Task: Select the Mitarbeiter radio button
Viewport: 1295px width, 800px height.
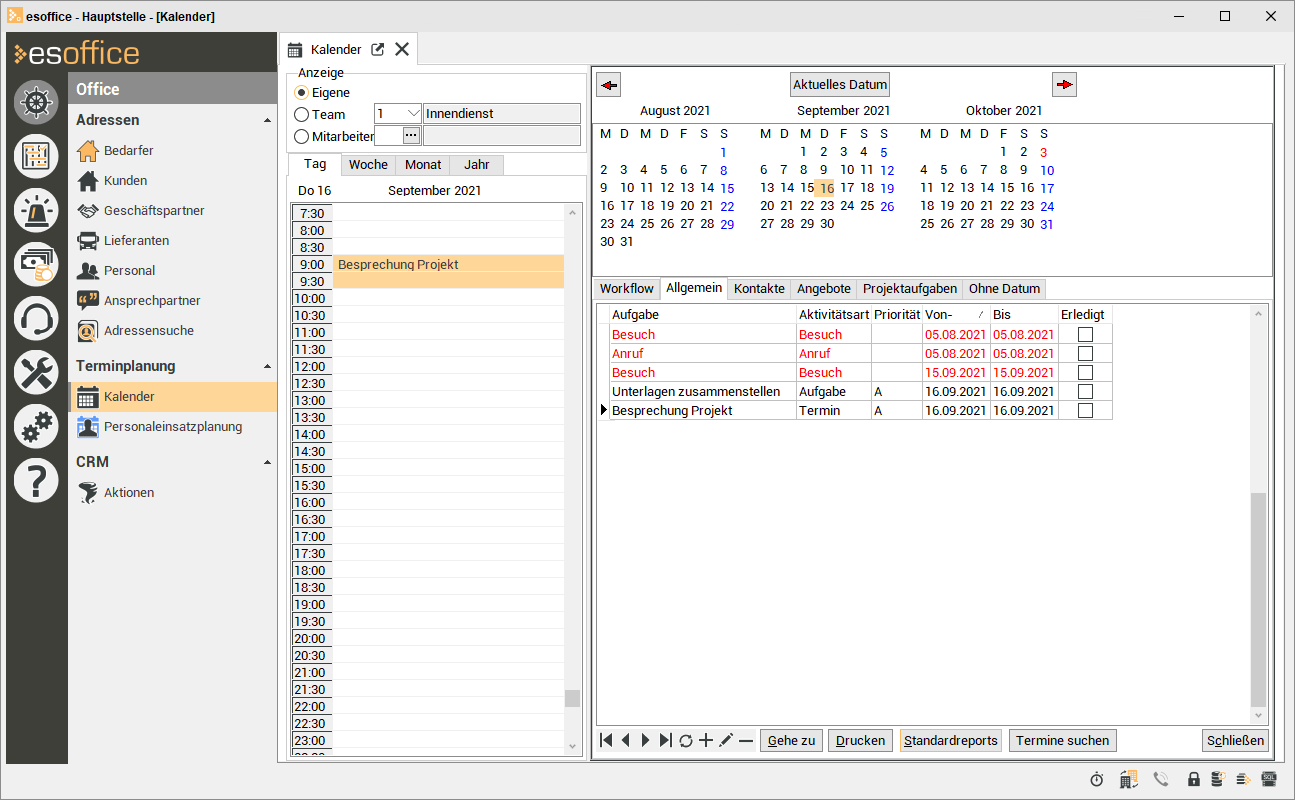Action: 302,136
